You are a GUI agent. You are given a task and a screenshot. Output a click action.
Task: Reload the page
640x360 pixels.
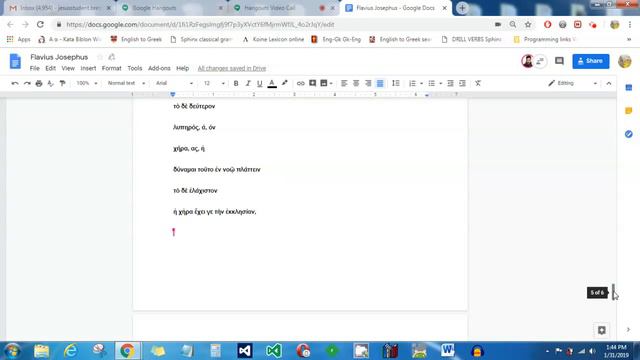[40, 24]
